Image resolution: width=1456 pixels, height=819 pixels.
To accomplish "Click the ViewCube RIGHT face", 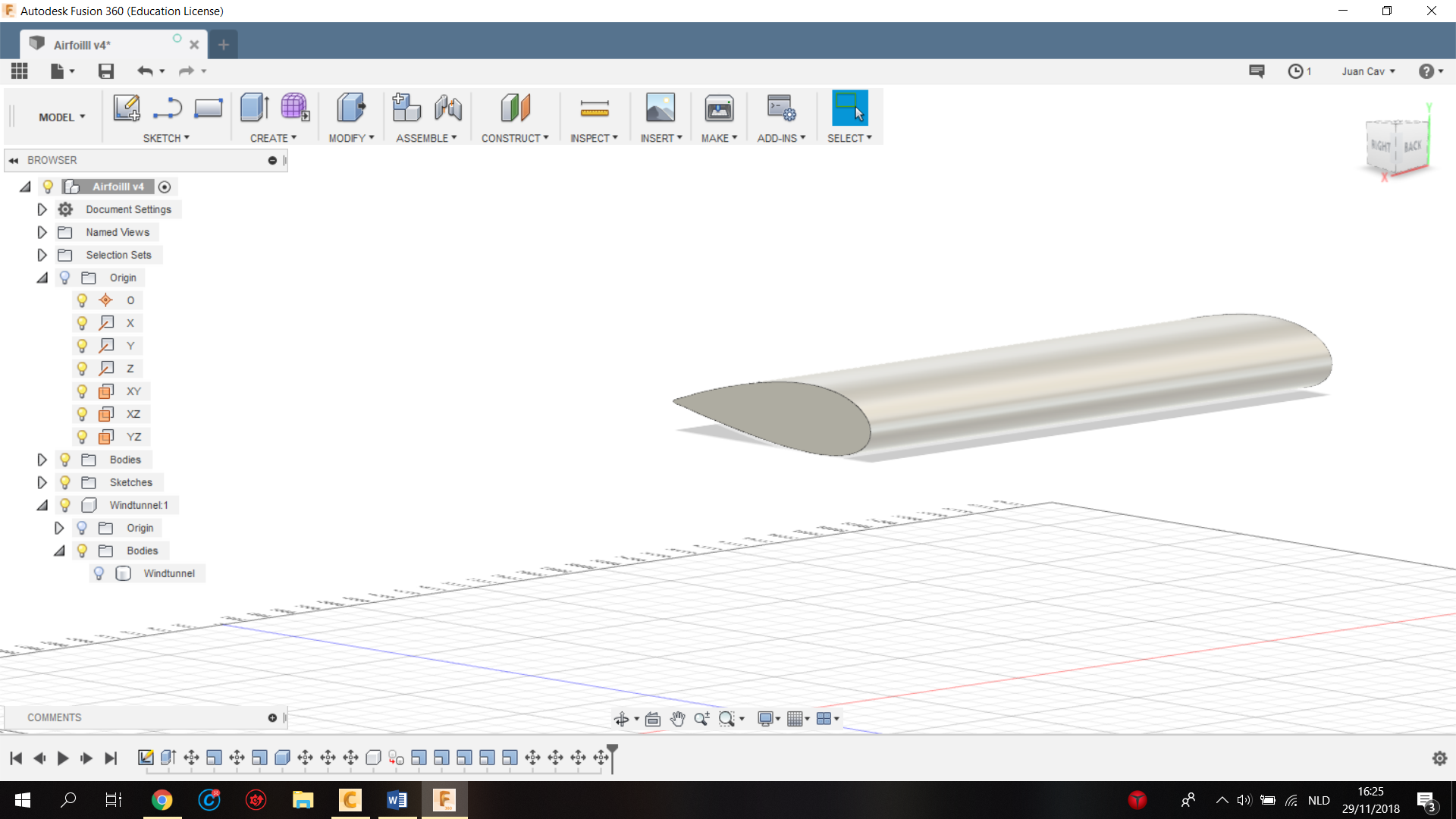I will 1380,146.
